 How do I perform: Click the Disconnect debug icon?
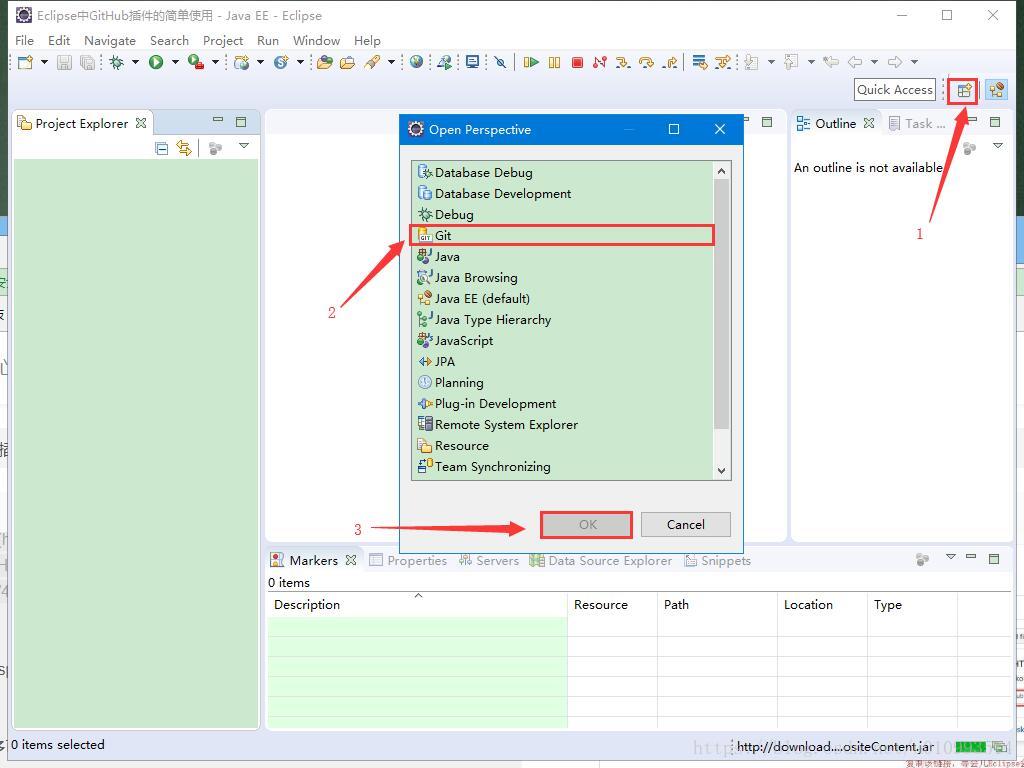click(600, 62)
